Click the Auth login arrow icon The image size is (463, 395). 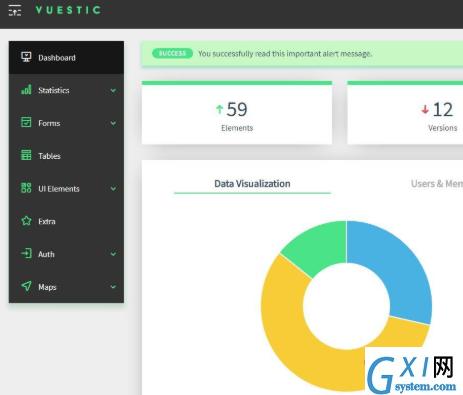(x=26, y=253)
